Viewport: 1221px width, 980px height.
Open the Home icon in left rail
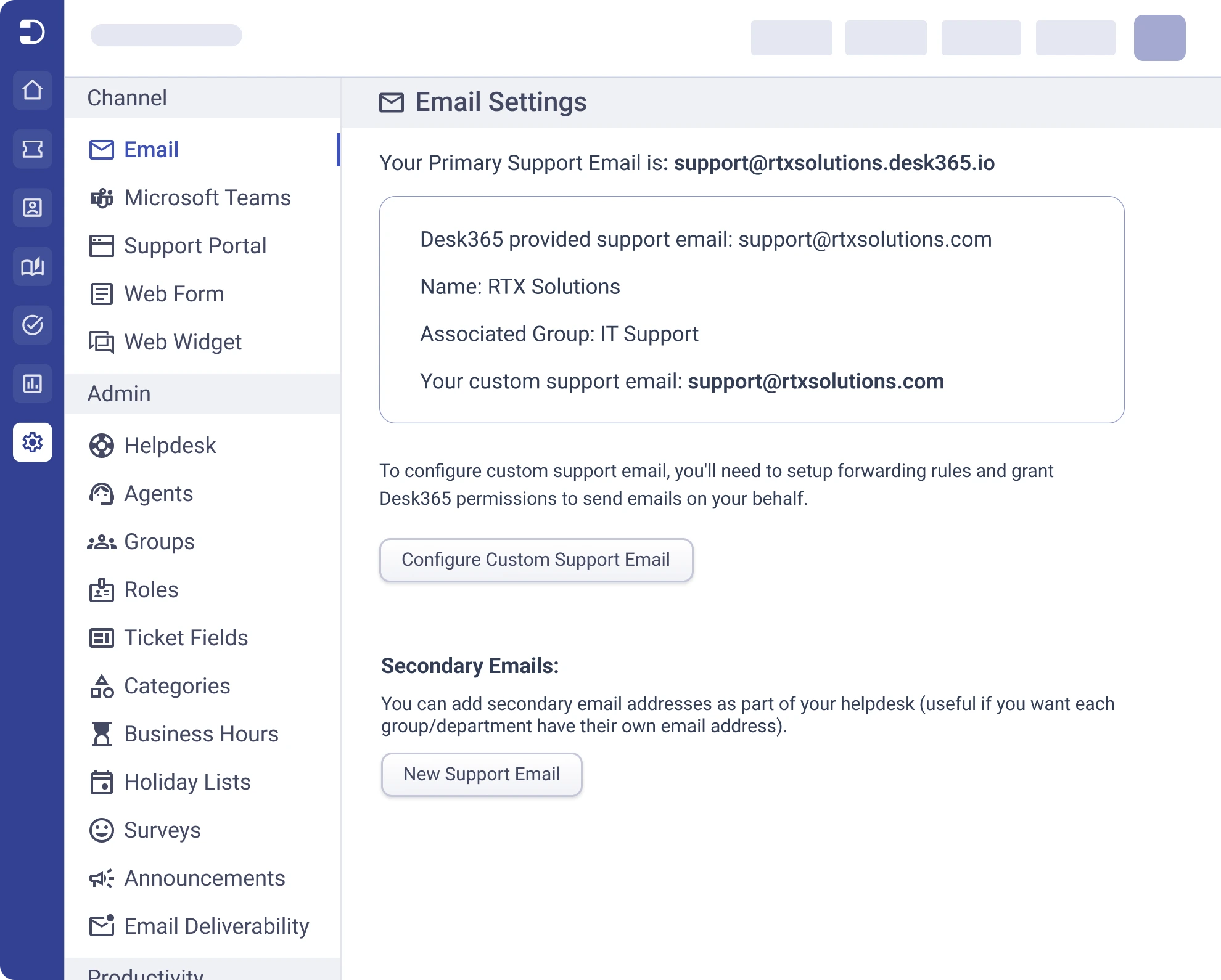(32, 91)
